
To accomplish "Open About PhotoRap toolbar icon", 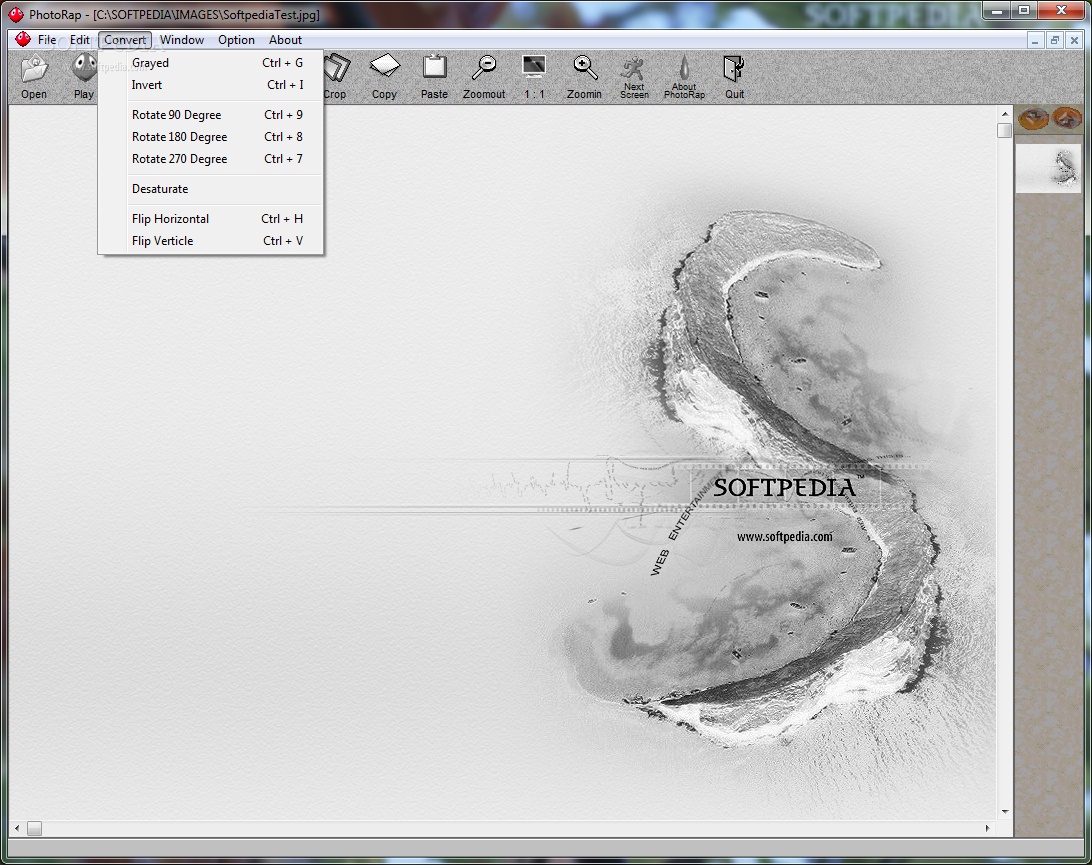I will (x=684, y=77).
